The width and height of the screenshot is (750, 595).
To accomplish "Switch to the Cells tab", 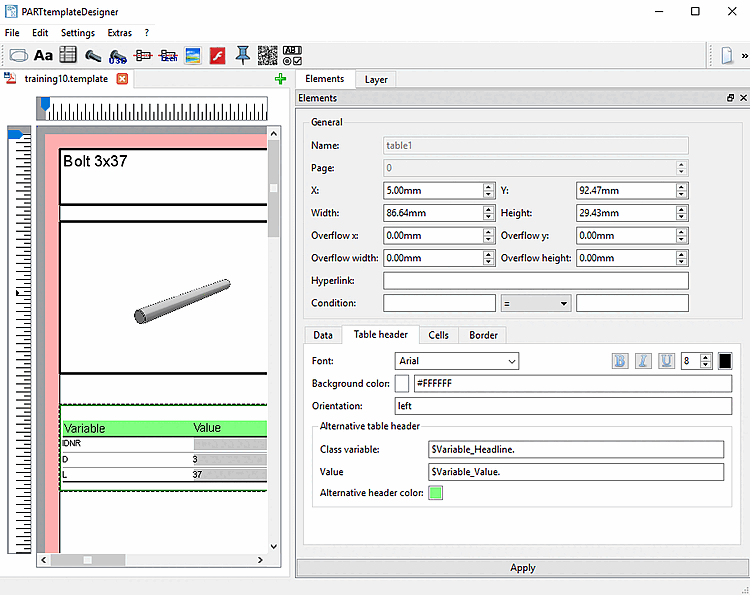I will [438, 335].
